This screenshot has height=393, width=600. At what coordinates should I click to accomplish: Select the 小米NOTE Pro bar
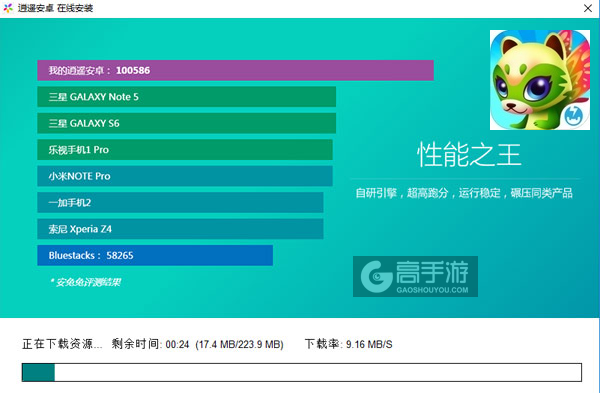[185, 176]
